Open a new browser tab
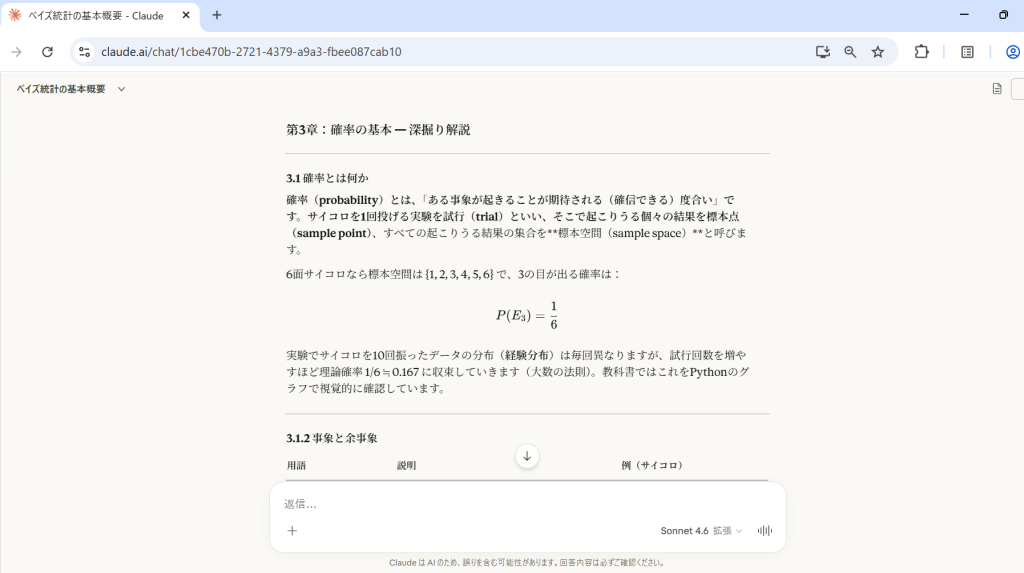This screenshot has height=573, width=1024. point(217,15)
